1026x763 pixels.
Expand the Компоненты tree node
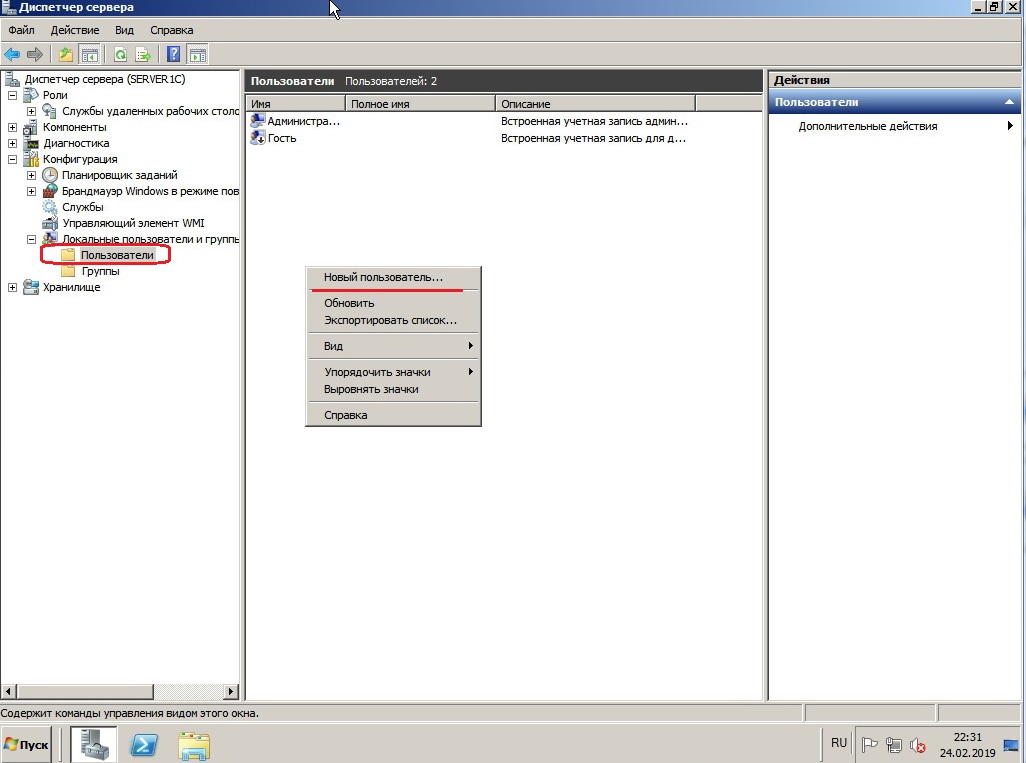12,127
